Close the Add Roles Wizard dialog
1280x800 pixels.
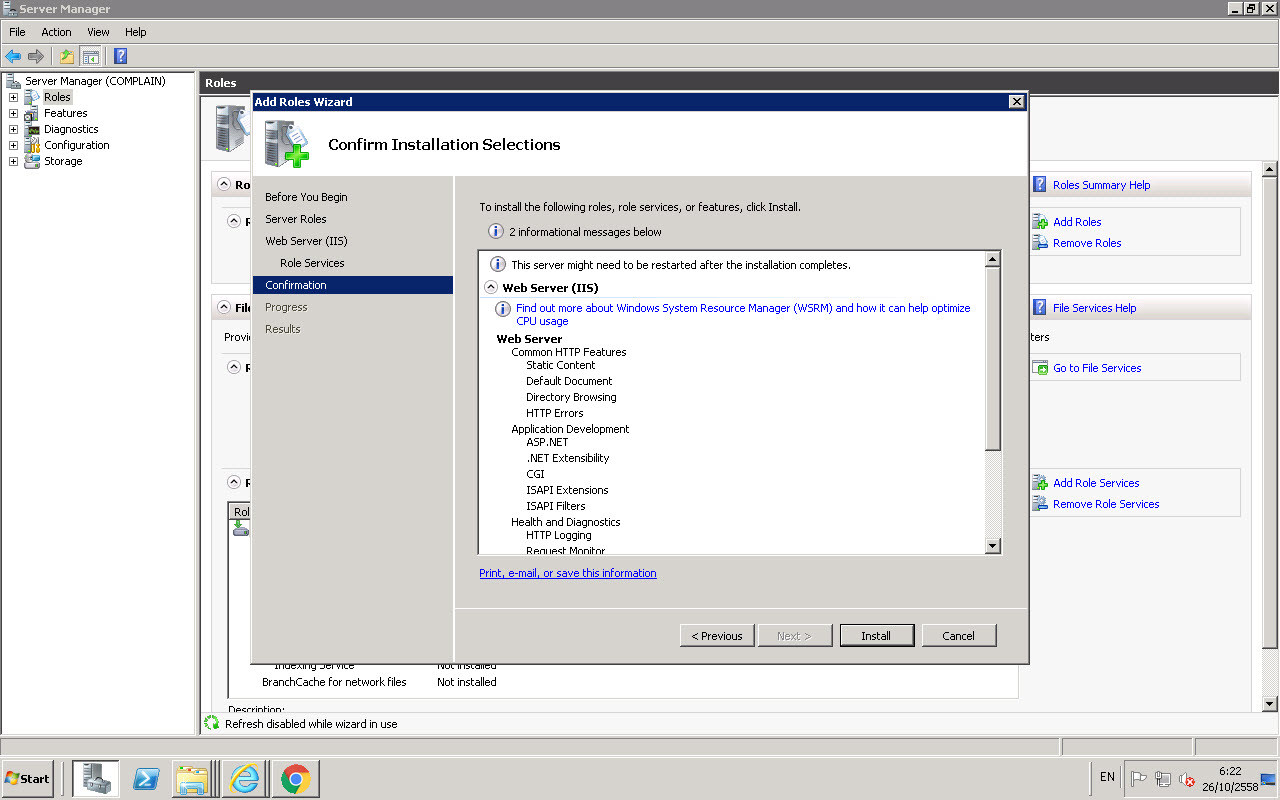point(1016,102)
